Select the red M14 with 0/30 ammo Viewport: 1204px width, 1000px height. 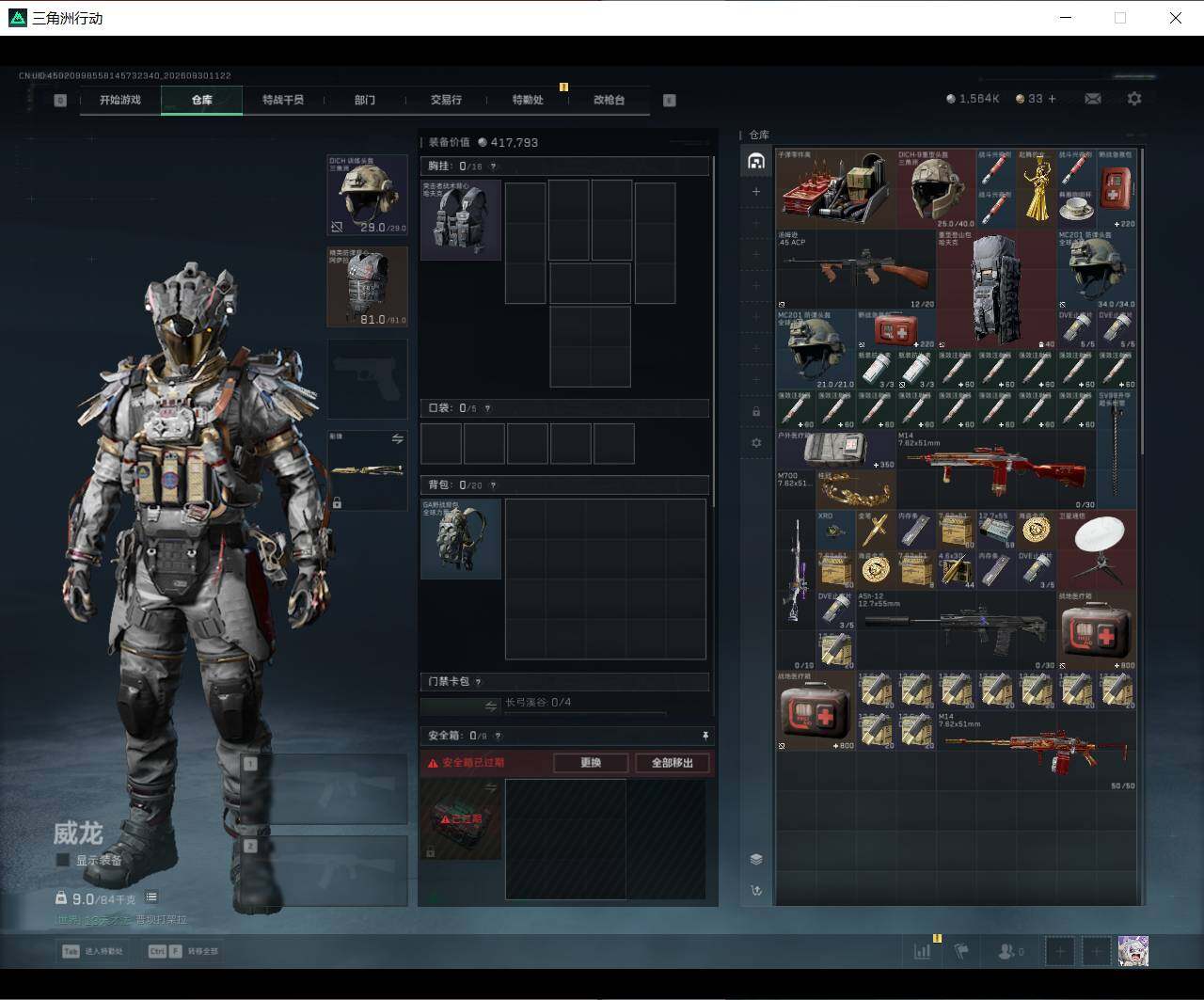click(x=997, y=470)
